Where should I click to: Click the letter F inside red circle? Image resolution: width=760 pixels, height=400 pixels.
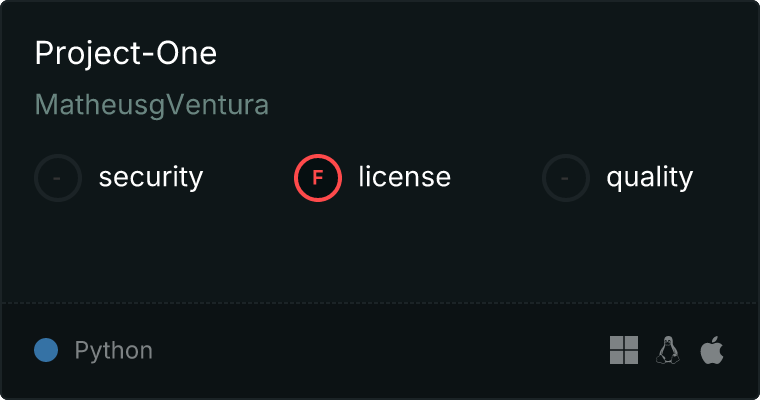pyautogui.click(x=318, y=178)
